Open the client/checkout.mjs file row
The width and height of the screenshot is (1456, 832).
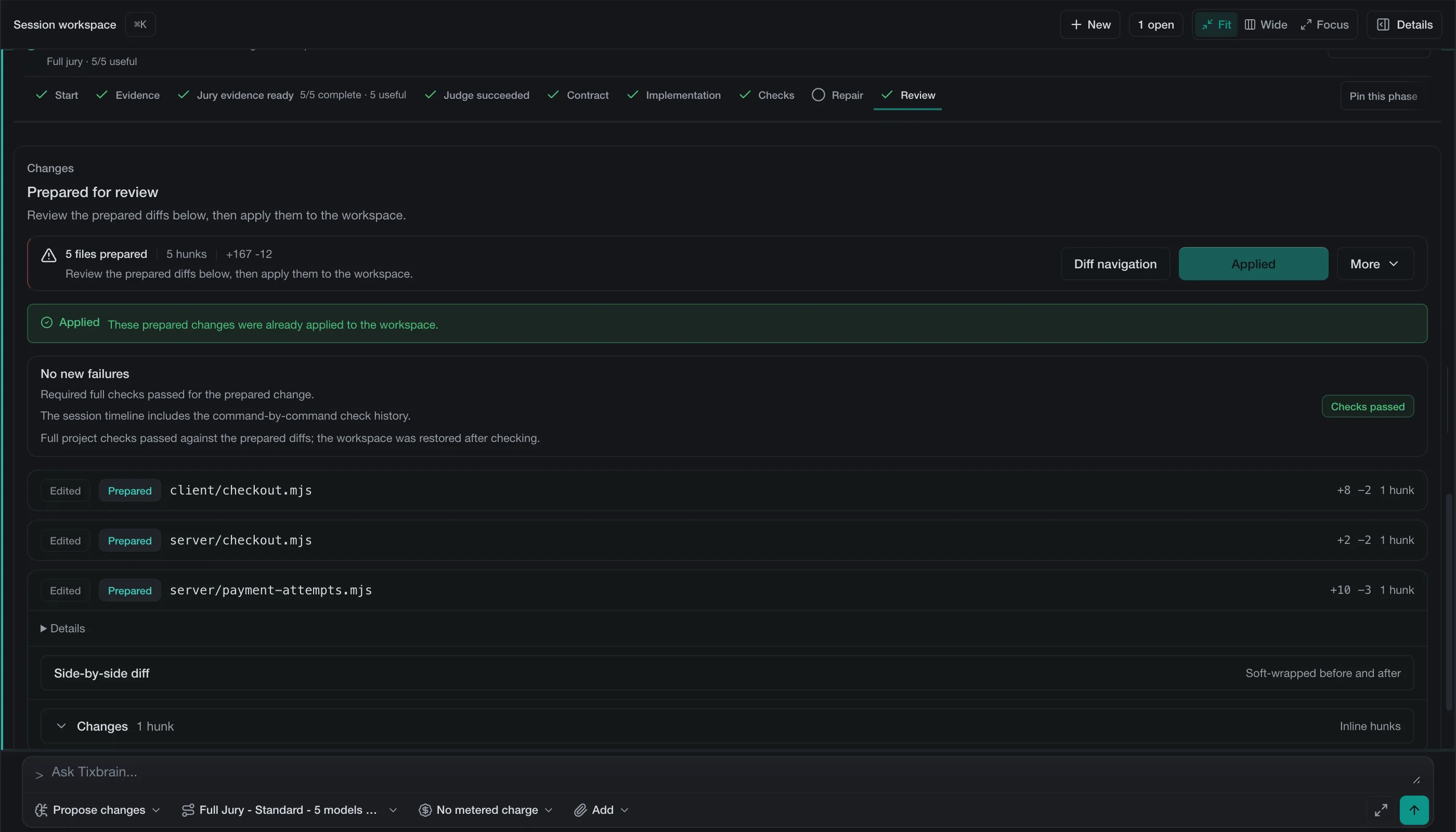[x=727, y=490]
